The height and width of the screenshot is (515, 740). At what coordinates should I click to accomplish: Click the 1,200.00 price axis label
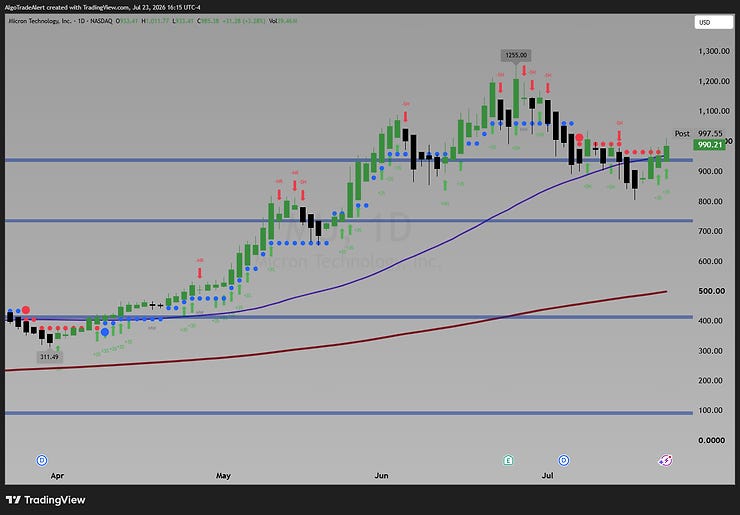[714, 81]
